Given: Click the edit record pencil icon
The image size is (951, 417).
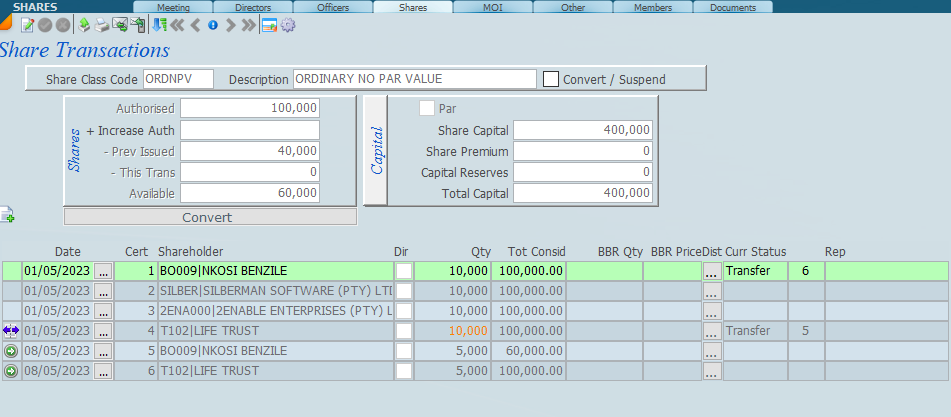Looking at the screenshot, I should pyautogui.click(x=28, y=25).
